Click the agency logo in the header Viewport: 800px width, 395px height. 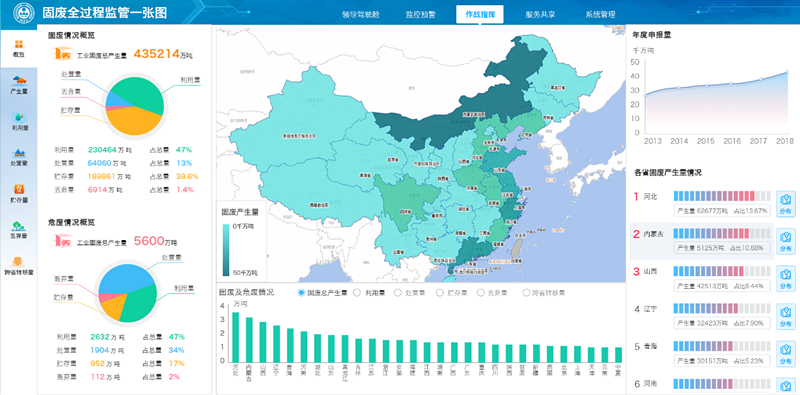(23, 12)
